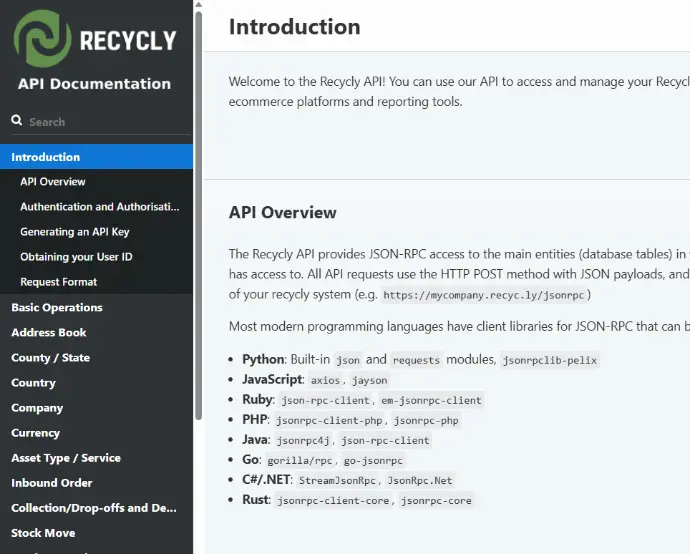Screen dimensions: 690x554
Task: Open the Collection/Drop-offs section
Action: click(x=93, y=508)
